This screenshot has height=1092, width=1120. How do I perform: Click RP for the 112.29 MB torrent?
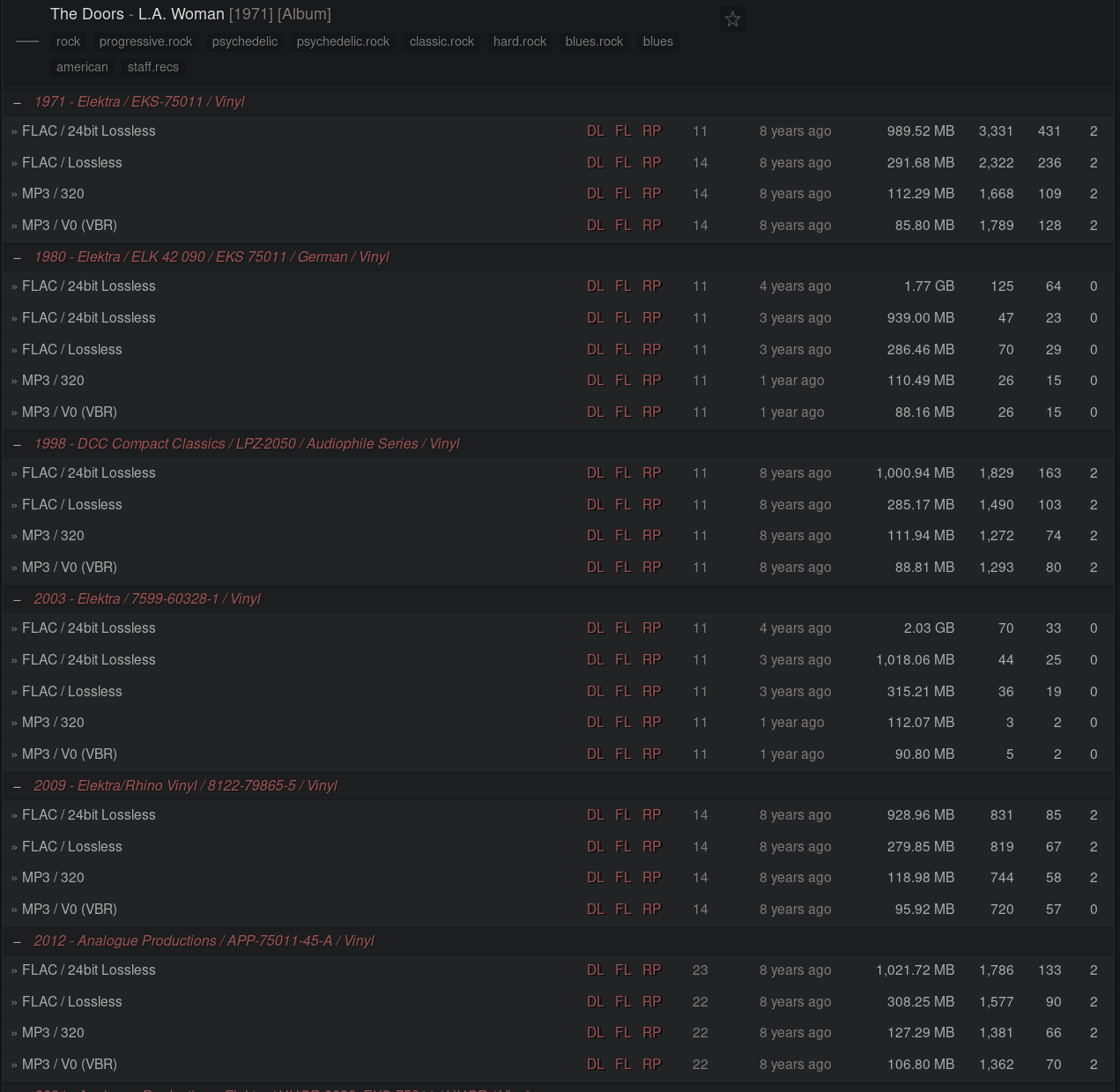pos(651,193)
